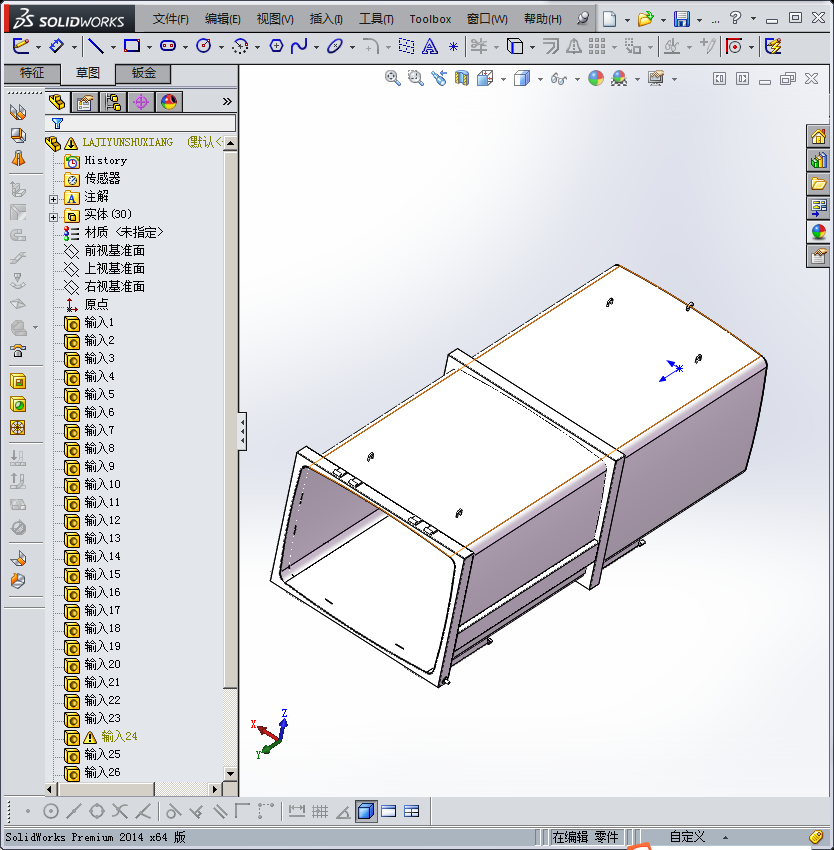Expand the 注解 tree node
The image size is (834, 850).
pos(53,199)
